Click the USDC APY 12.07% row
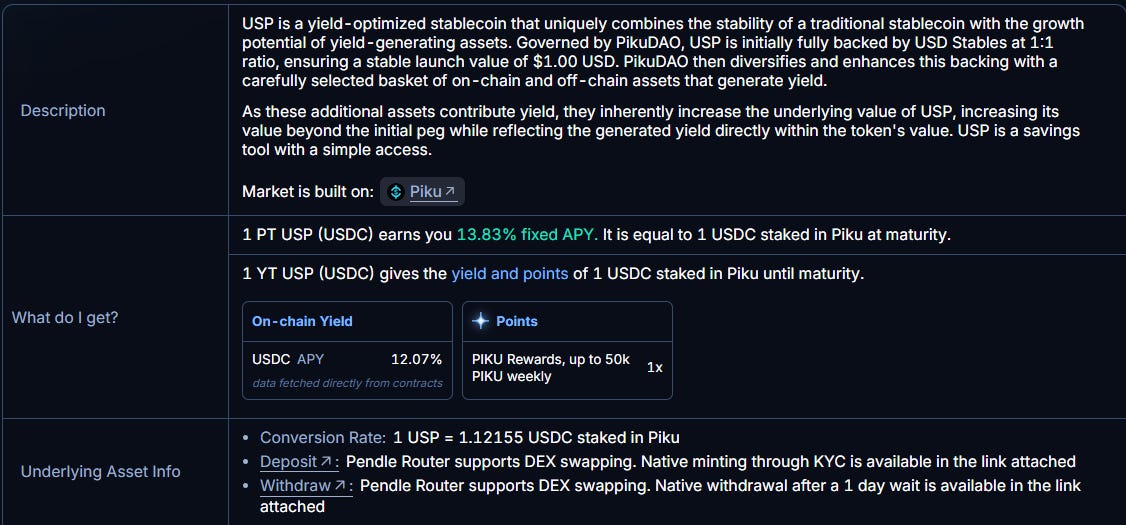The height and width of the screenshot is (525, 1126). 348,359
